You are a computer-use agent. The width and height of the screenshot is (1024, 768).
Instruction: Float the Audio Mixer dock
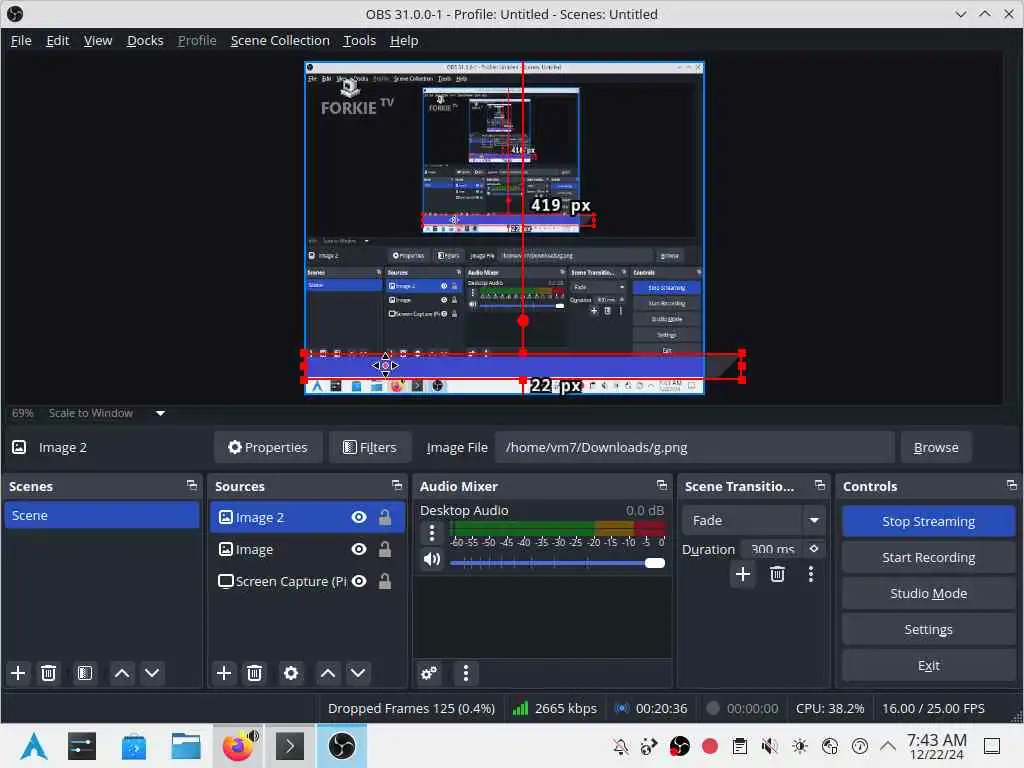pyautogui.click(x=662, y=485)
